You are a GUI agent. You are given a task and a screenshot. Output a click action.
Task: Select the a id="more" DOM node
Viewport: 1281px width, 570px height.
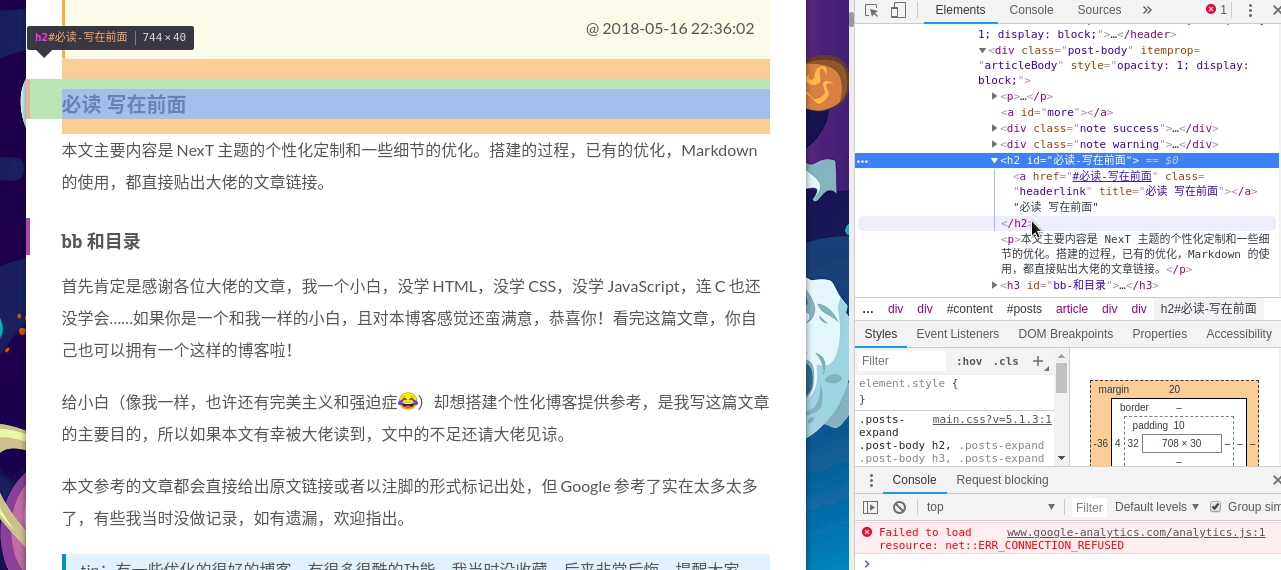click(x=1059, y=113)
